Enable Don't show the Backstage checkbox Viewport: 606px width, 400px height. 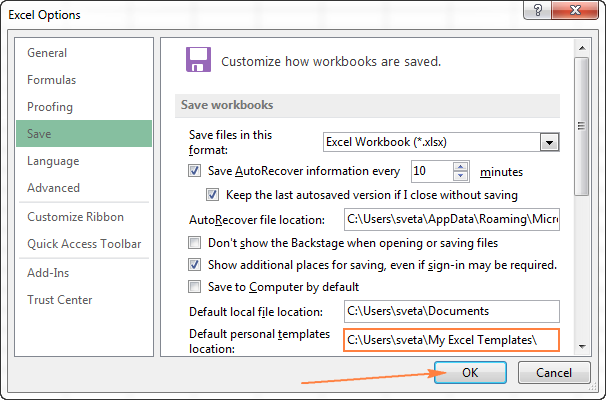tap(194, 242)
